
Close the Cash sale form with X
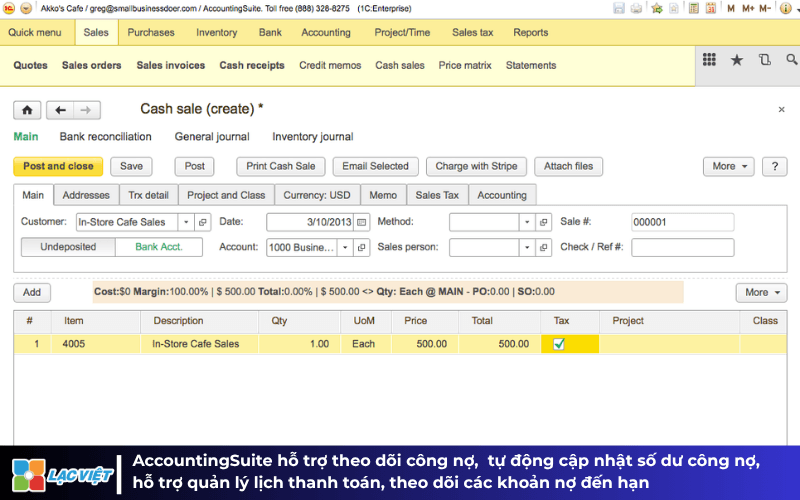pyautogui.click(x=781, y=110)
